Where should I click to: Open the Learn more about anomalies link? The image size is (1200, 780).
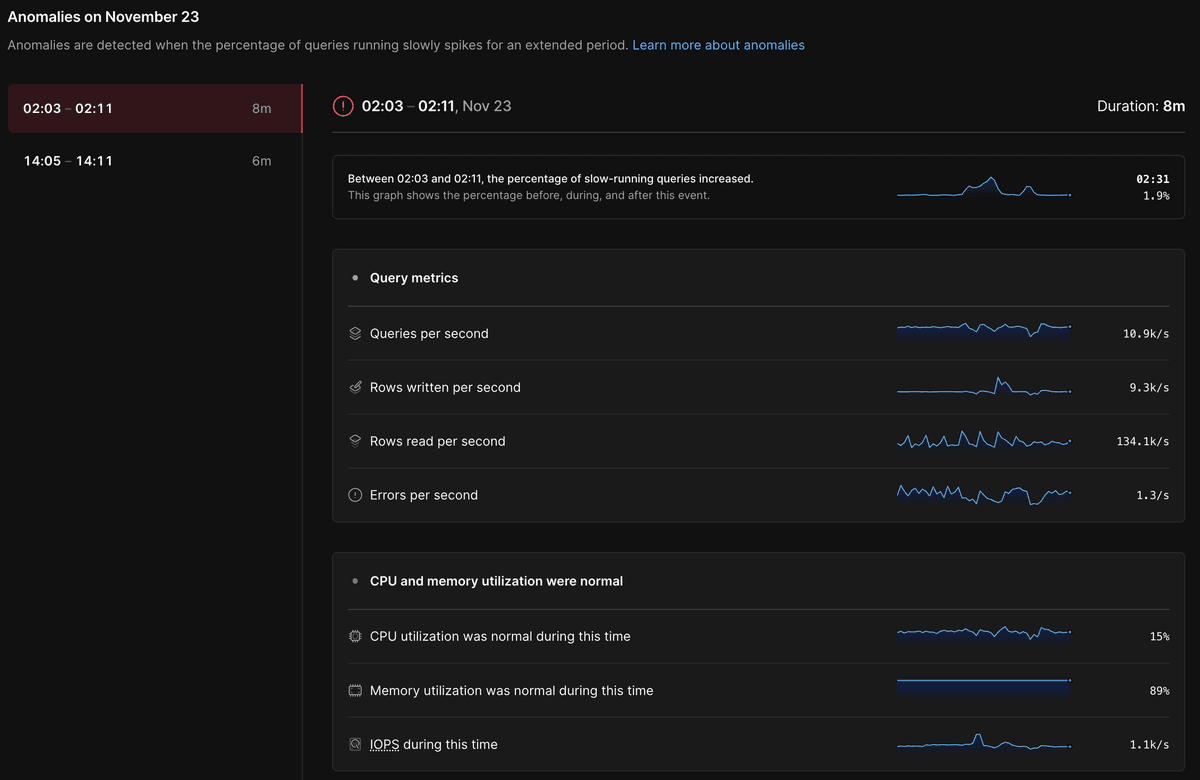tap(718, 44)
